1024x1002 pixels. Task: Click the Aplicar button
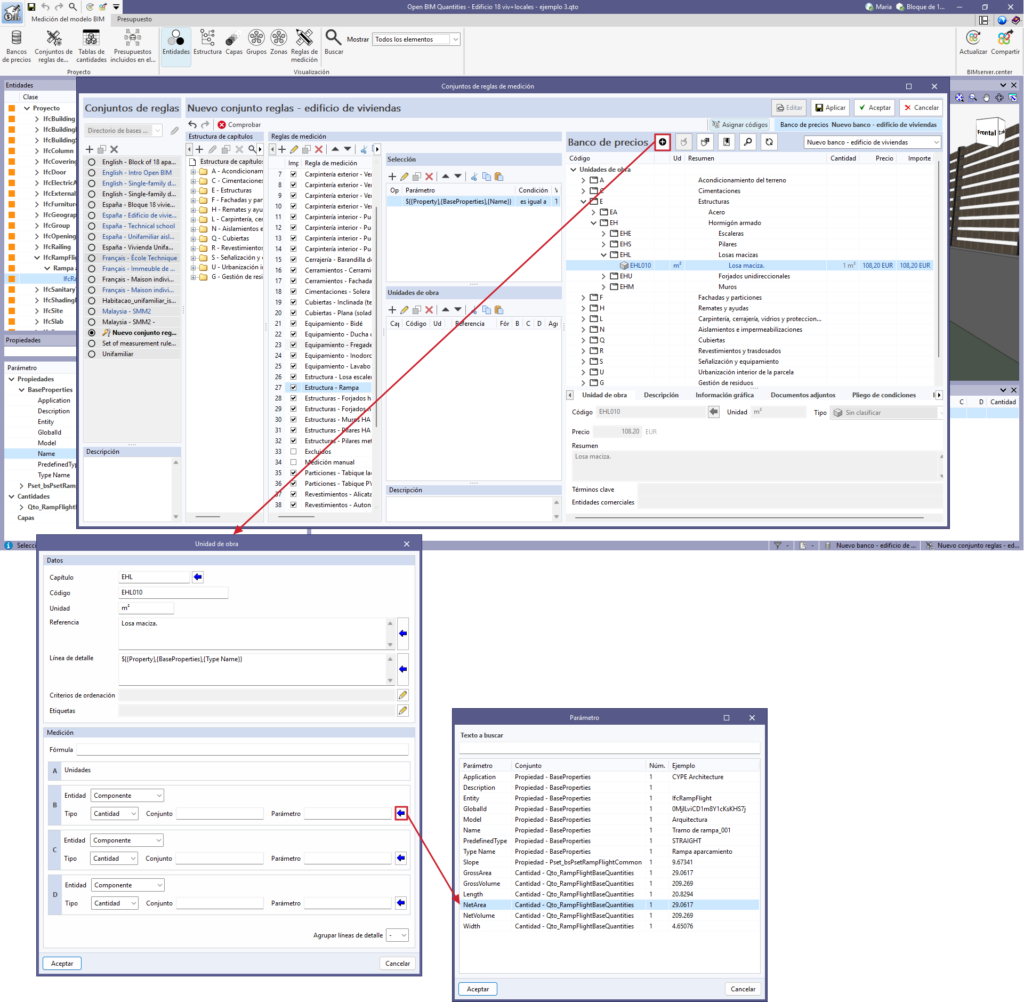pos(829,108)
